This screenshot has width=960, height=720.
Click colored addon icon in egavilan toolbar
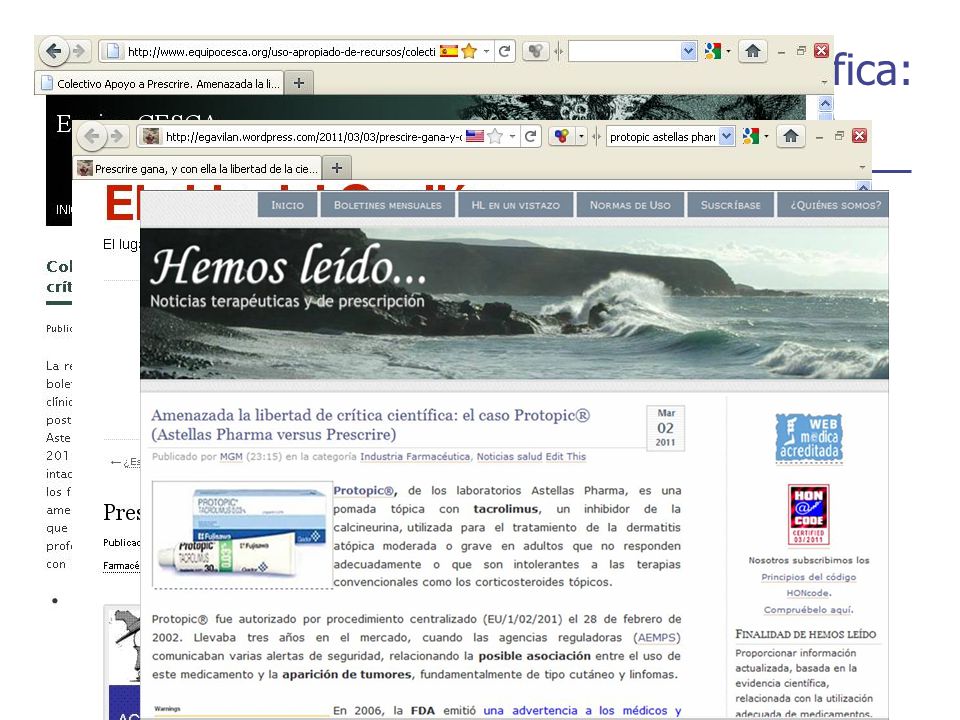[x=561, y=136]
